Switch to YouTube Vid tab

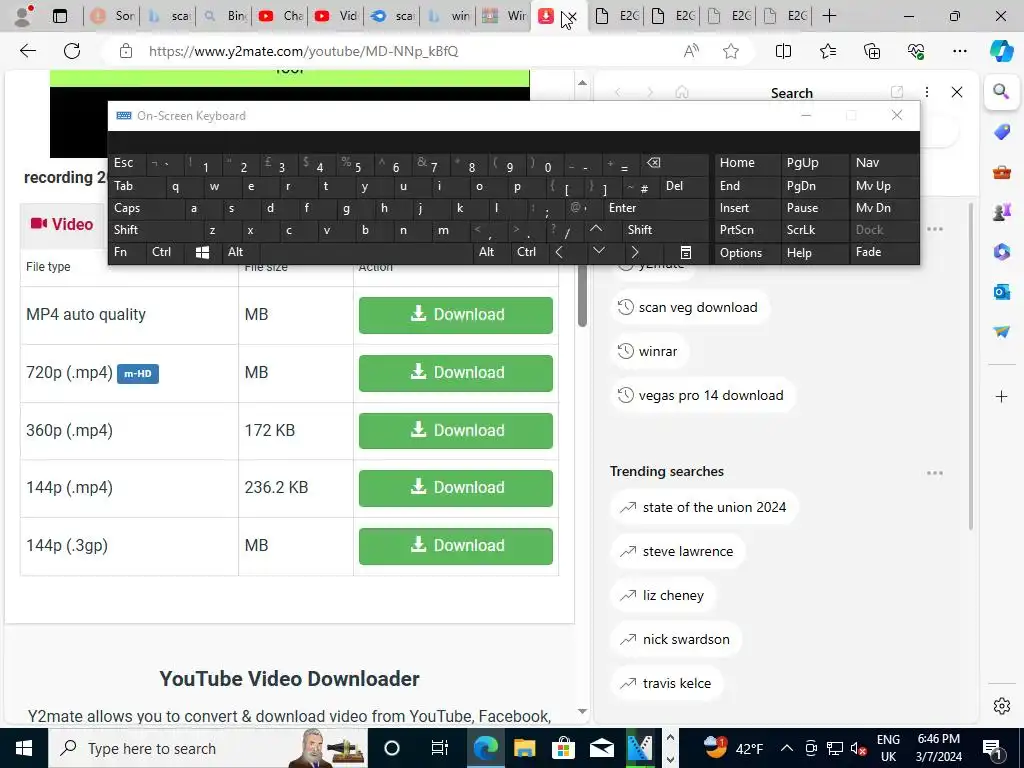coord(336,16)
